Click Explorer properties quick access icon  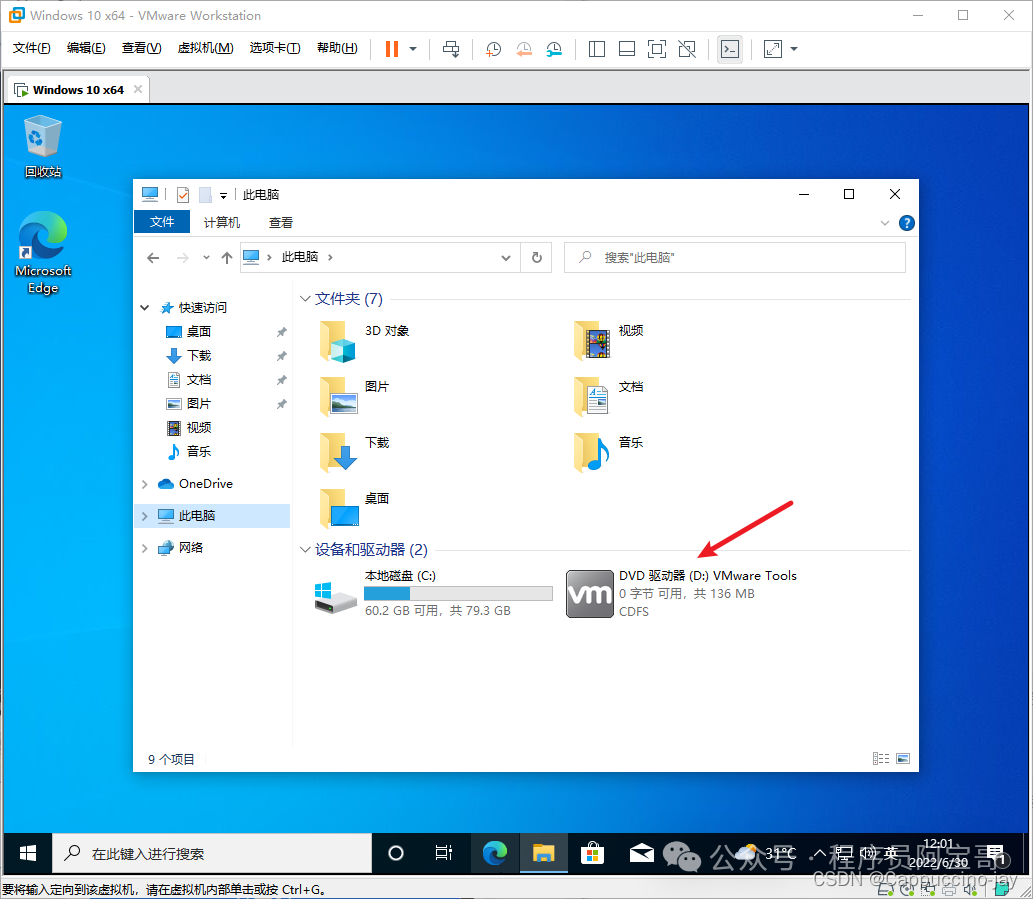tap(183, 194)
